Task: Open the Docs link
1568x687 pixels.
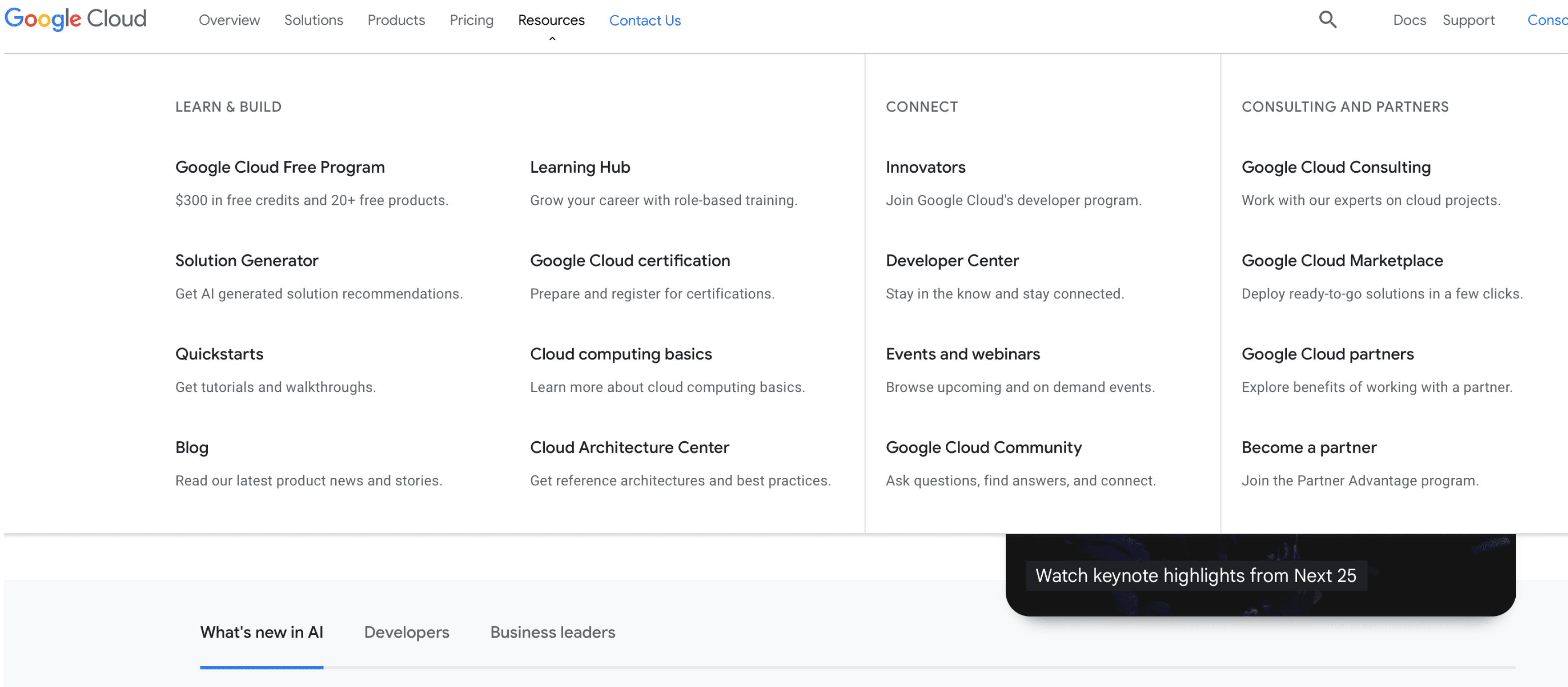Action: [x=1409, y=20]
